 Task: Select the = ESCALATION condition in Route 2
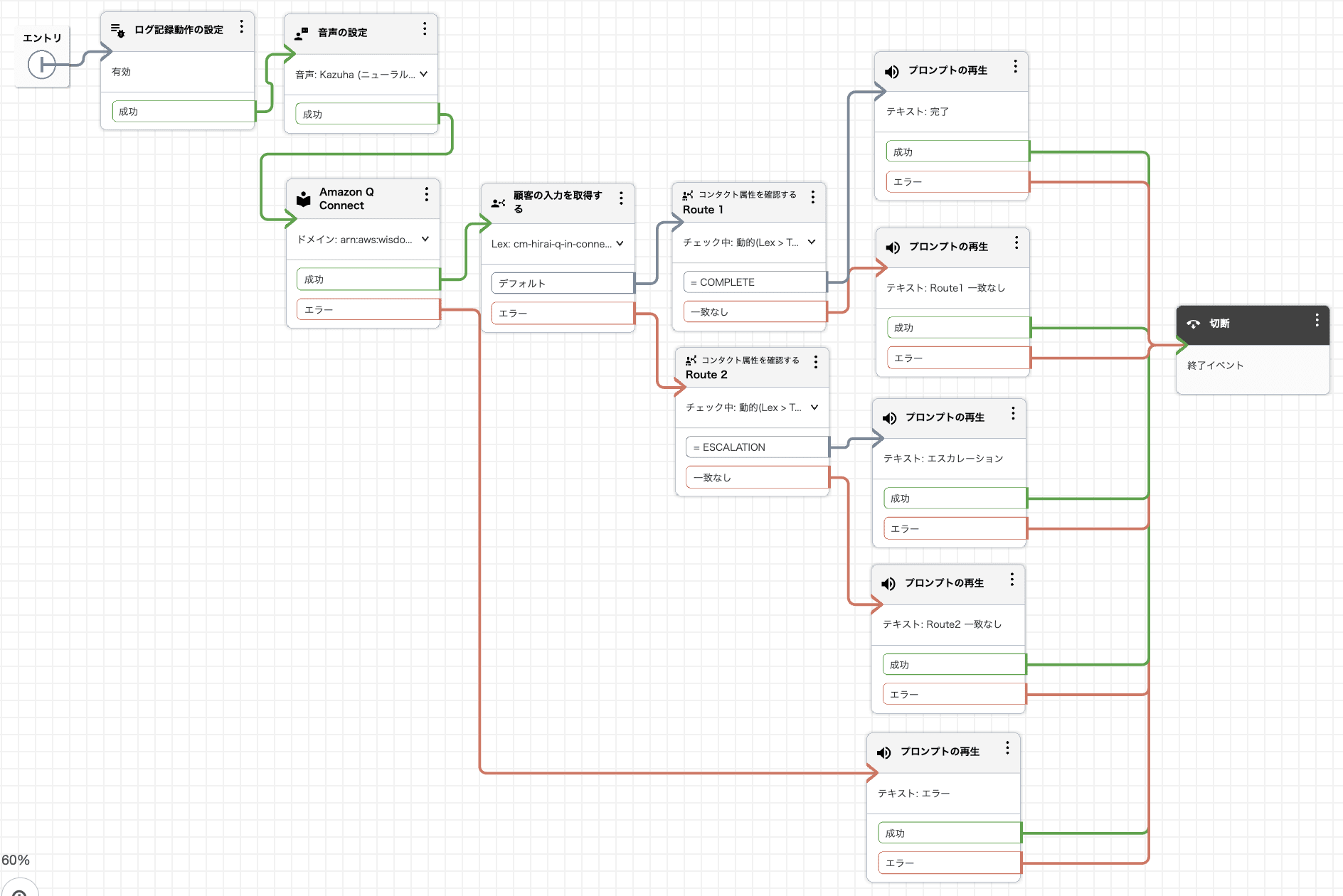tap(758, 447)
